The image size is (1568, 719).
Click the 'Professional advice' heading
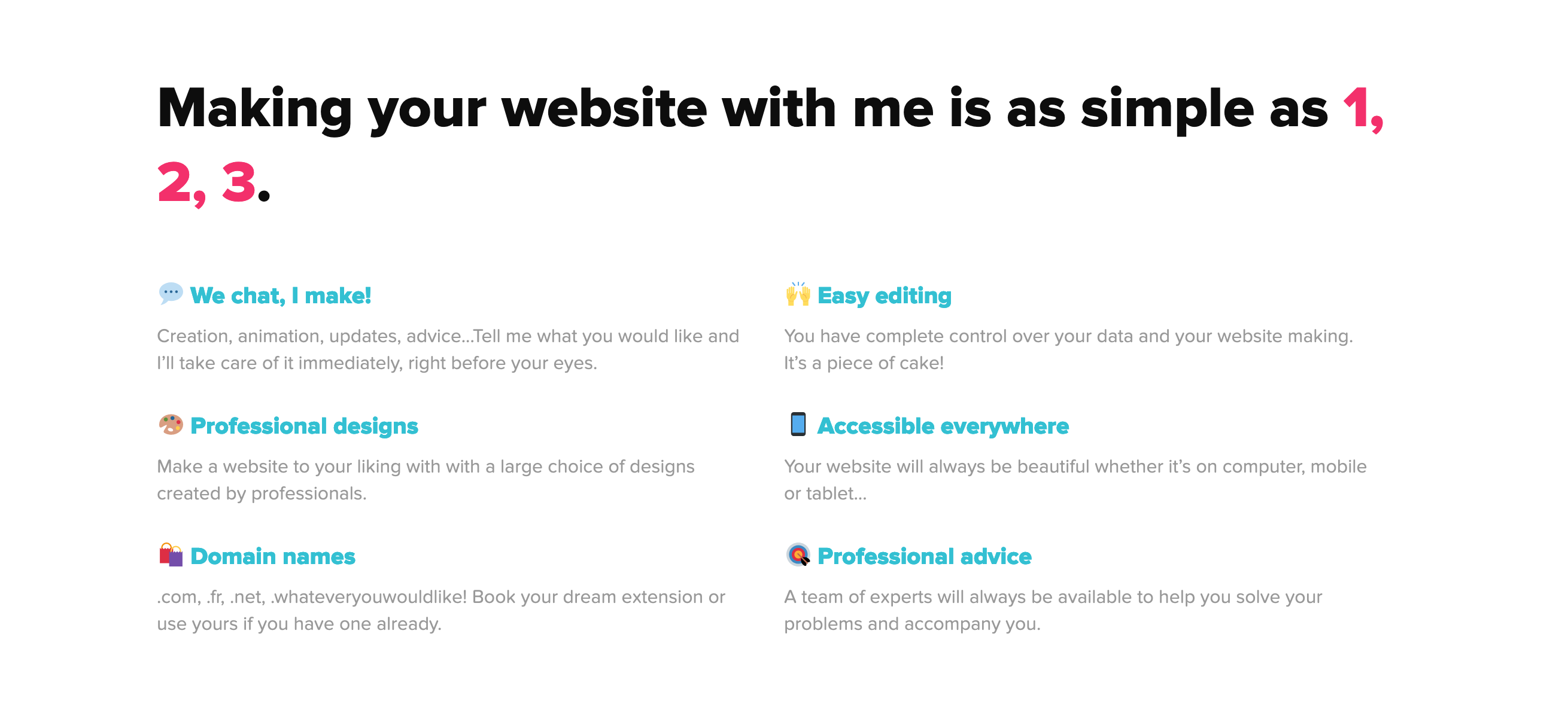click(x=924, y=556)
